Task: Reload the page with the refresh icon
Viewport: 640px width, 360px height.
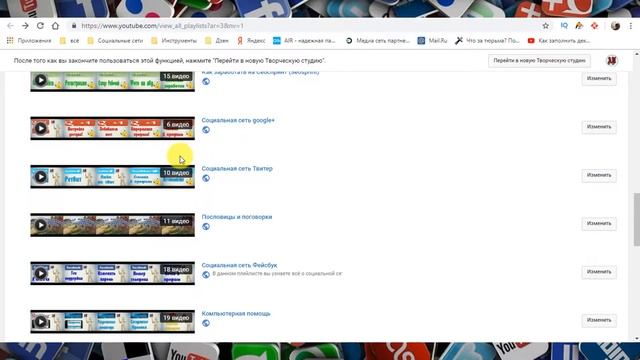Action: pyautogui.click(x=40, y=26)
